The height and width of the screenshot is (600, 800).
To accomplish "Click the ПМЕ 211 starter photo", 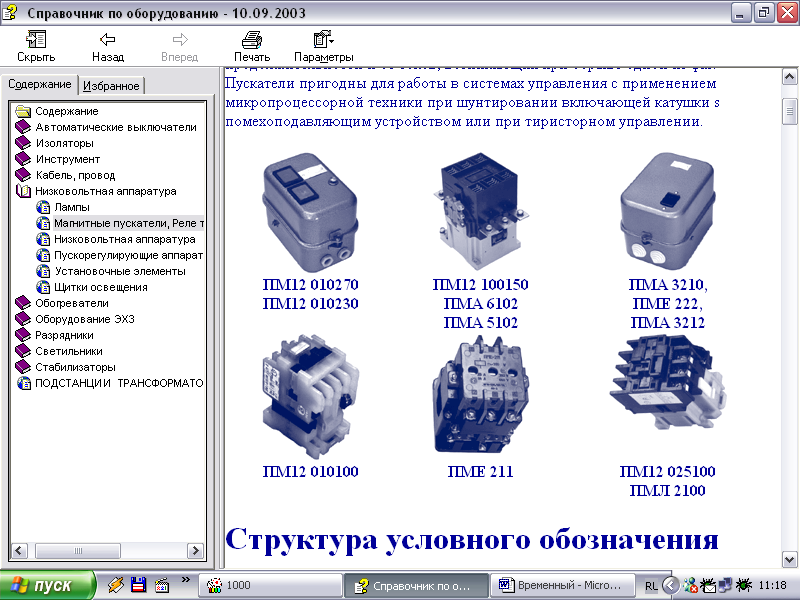I will coord(480,394).
